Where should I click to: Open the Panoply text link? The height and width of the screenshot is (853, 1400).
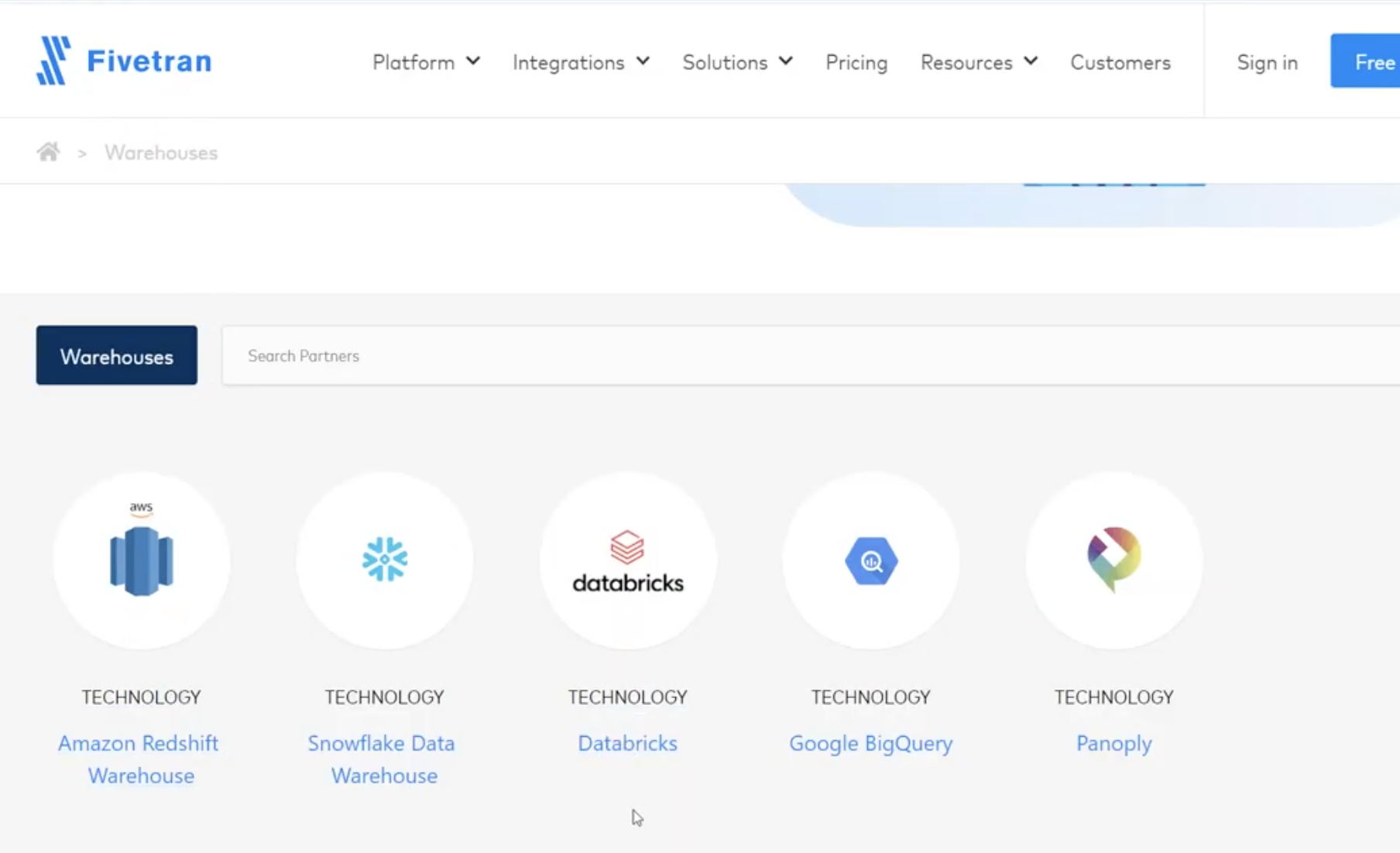1114,743
